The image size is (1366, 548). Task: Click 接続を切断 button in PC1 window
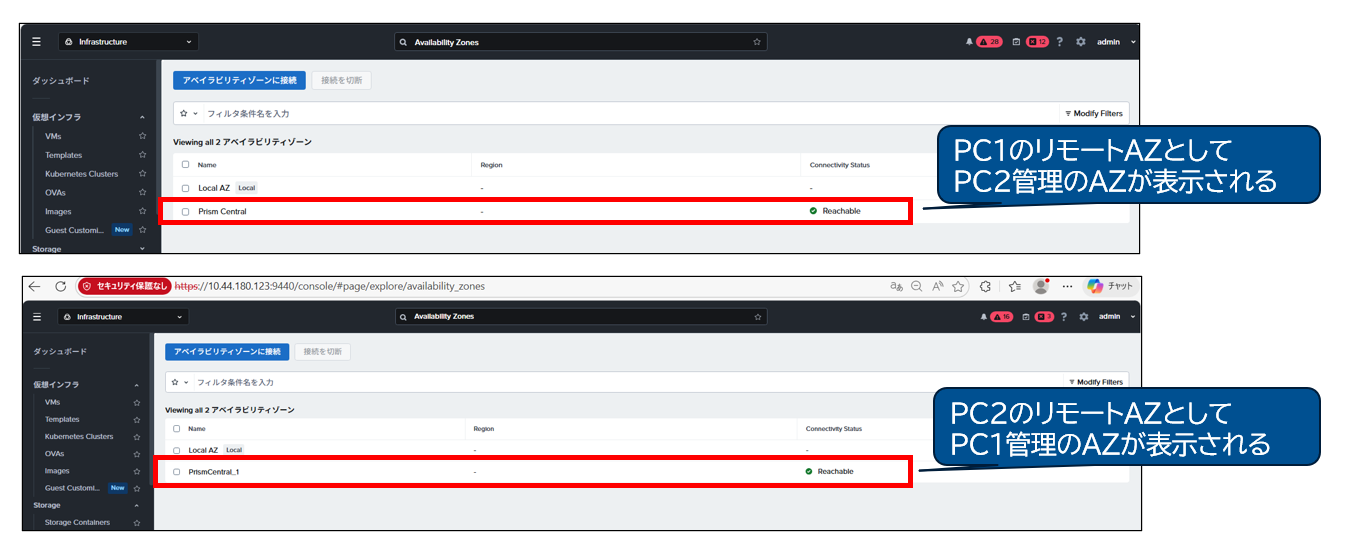click(341, 80)
